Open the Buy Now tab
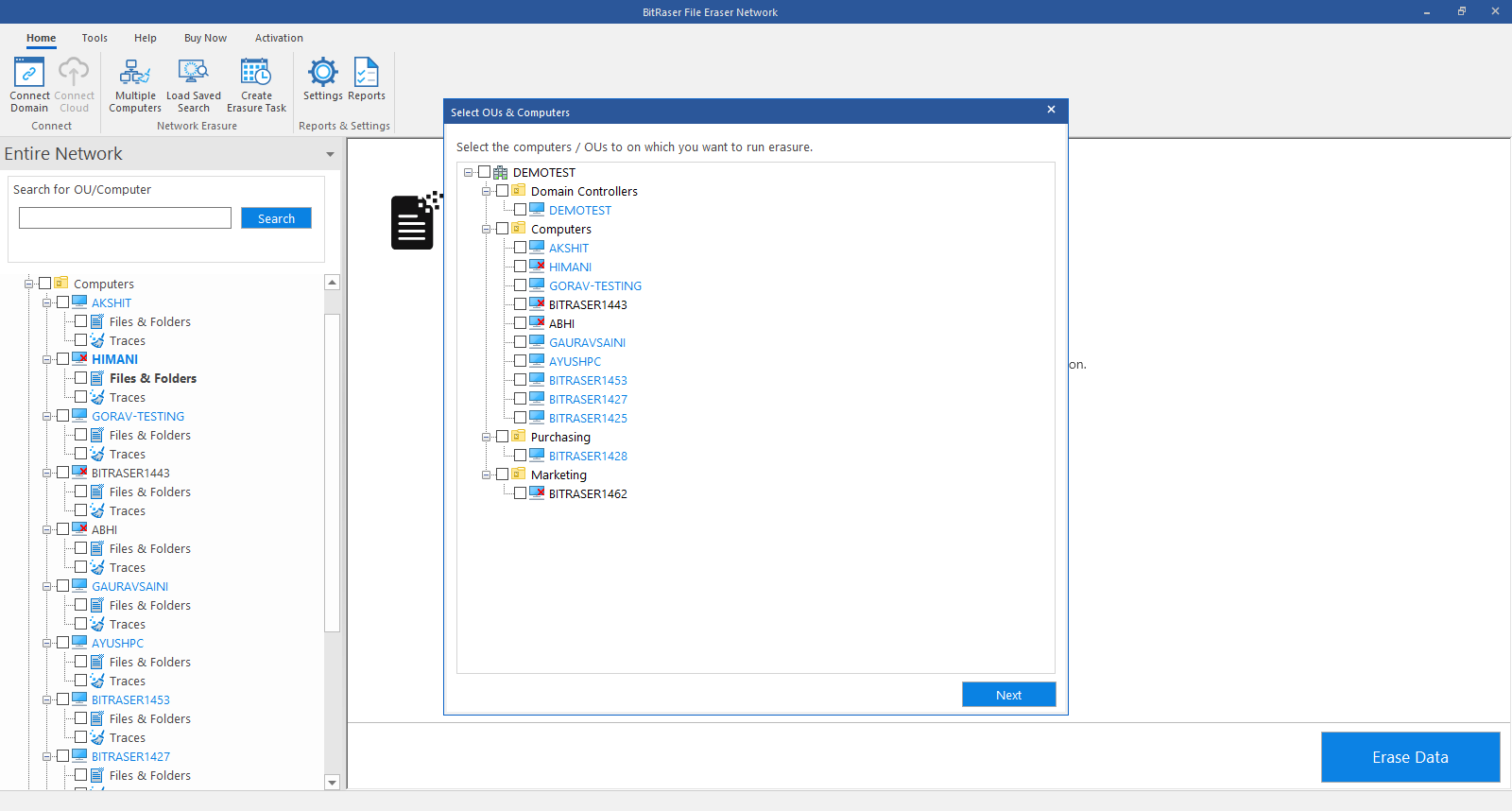 pyautogui.click(x=205, y=38)
